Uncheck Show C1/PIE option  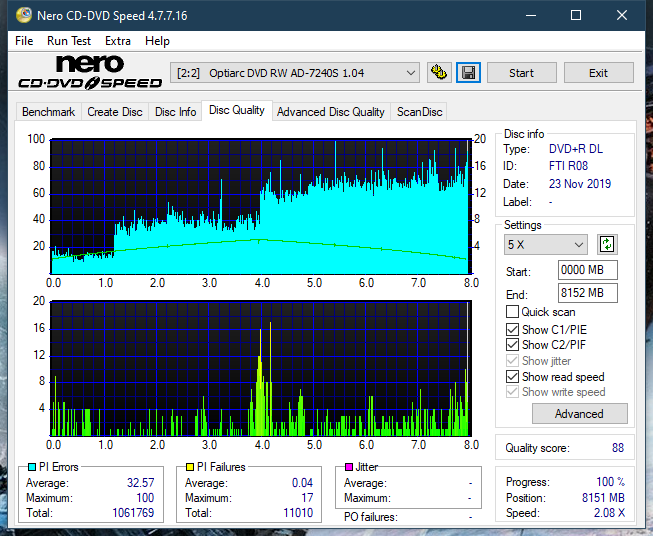[512, 329]
